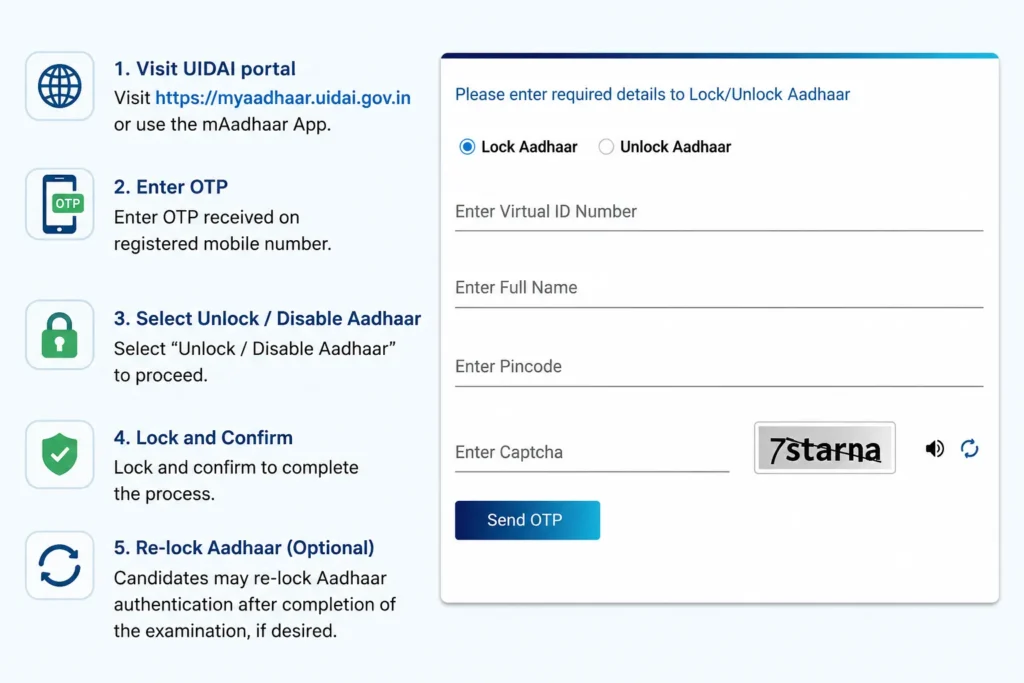Play the captcha audio speaker icon
This screenshot has width=1024, height=683.
(935, 449)
